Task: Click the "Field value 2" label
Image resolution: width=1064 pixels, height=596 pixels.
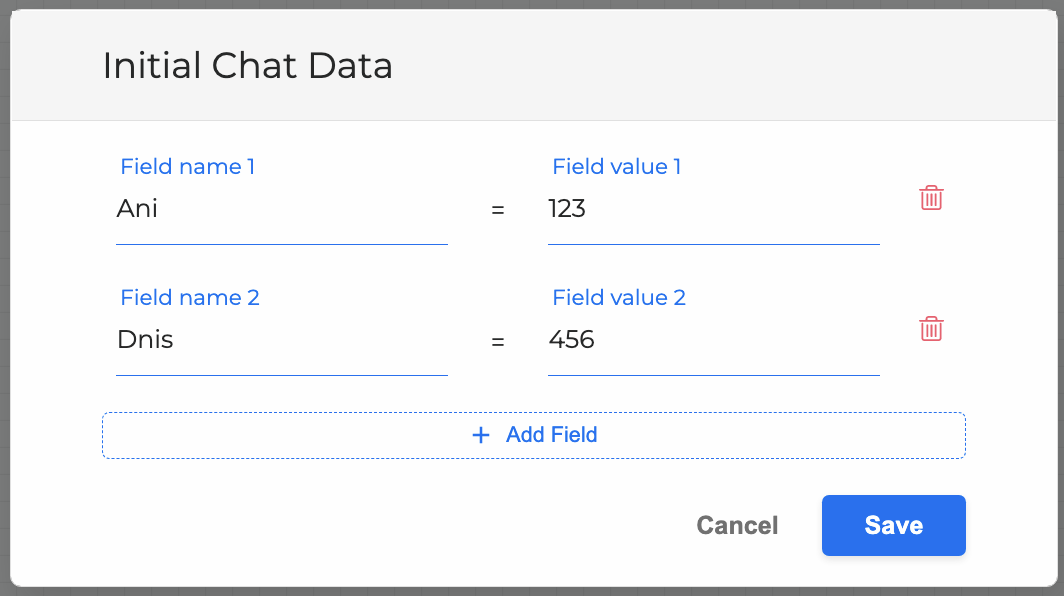Action: coord(619,297)
